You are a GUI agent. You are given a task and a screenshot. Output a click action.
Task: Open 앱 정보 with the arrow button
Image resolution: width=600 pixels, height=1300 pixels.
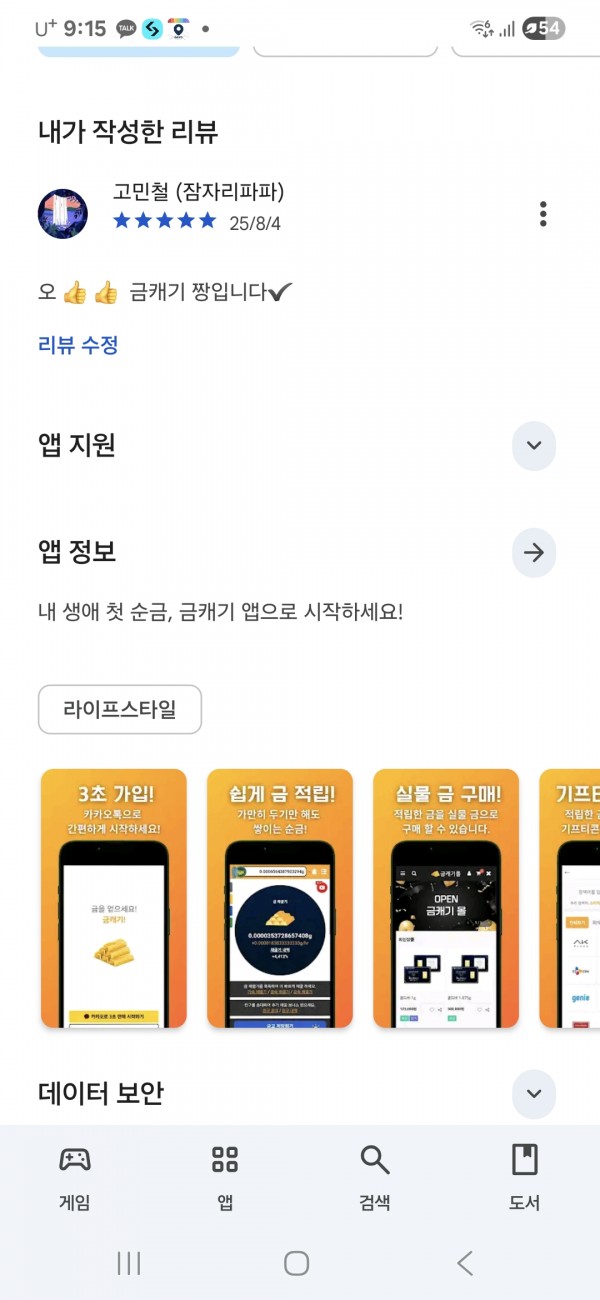point(534,552)
